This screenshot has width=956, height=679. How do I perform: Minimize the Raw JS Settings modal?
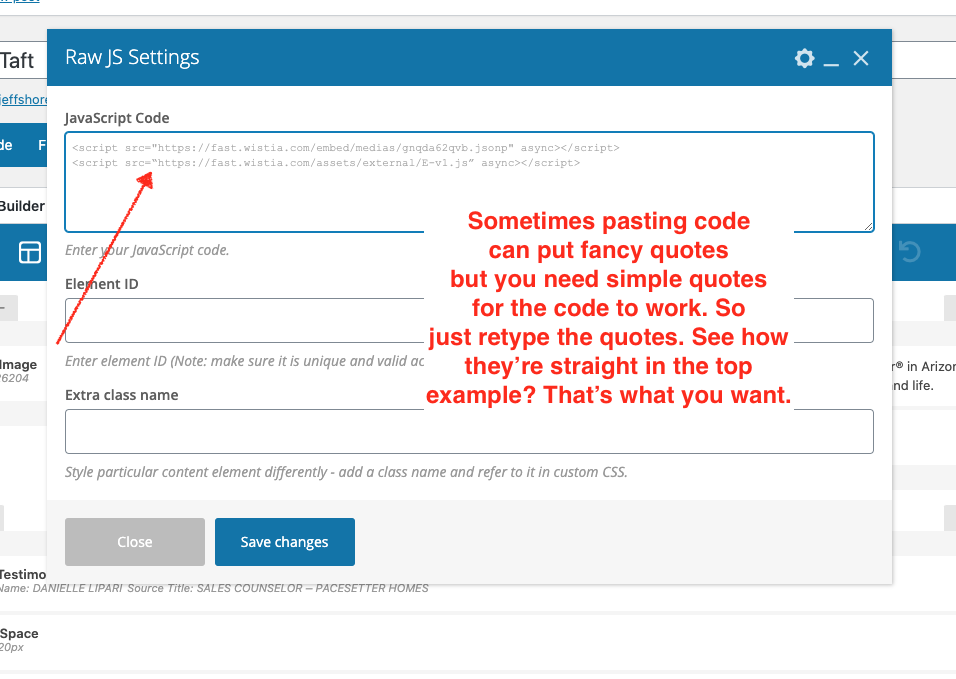coord(831,60)
